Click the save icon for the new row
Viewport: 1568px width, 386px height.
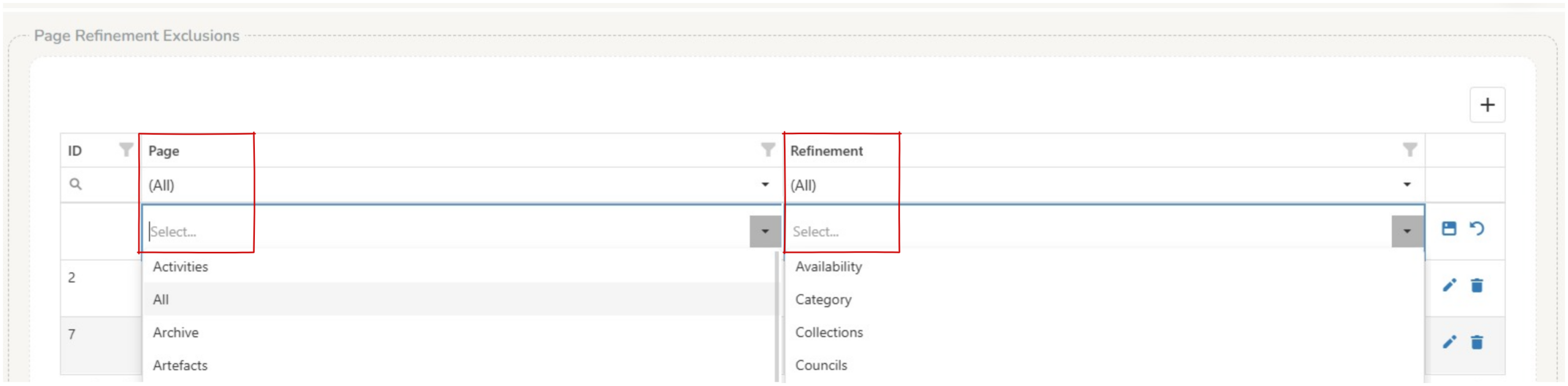1449,229
